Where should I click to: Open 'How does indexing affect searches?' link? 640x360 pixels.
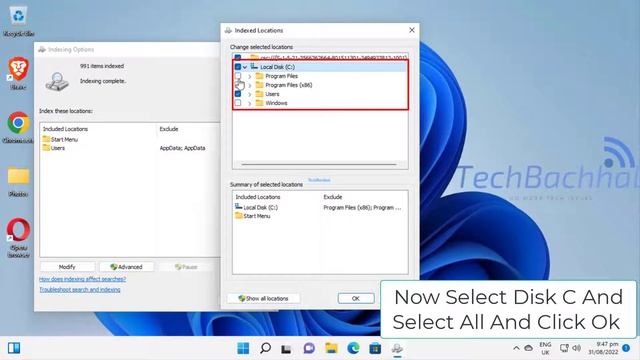coord(82,279)
